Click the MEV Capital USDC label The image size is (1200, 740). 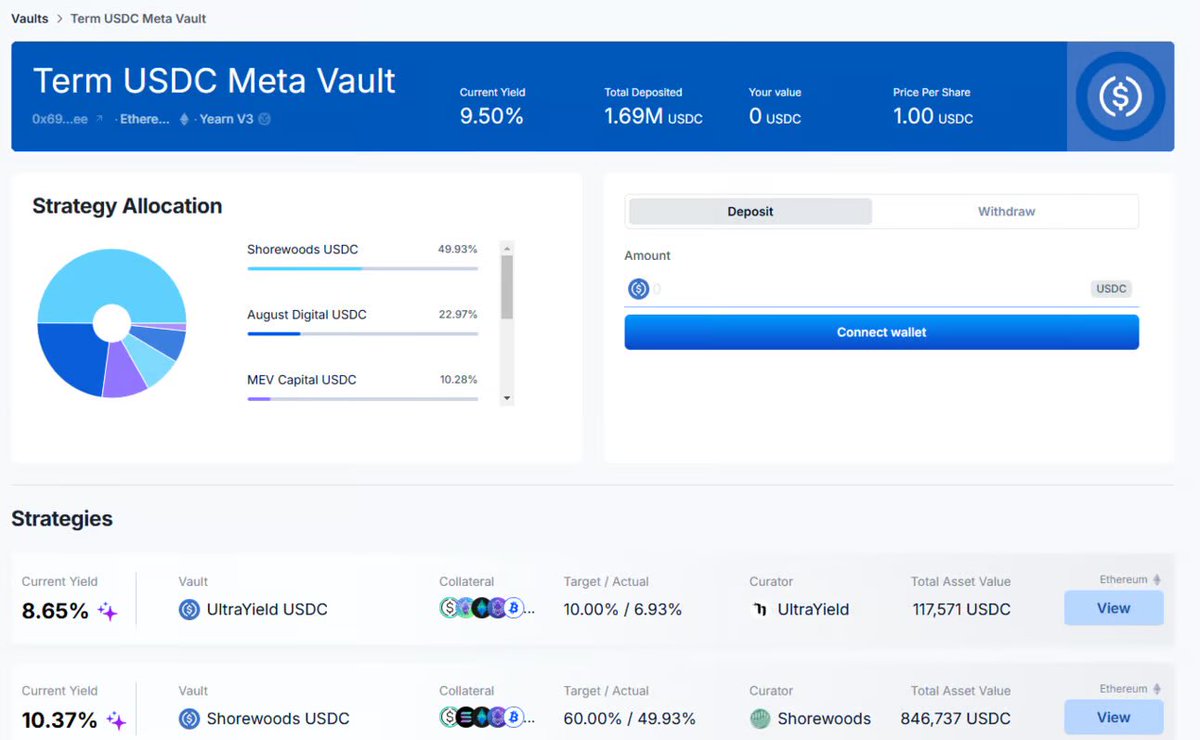point(302,379)
